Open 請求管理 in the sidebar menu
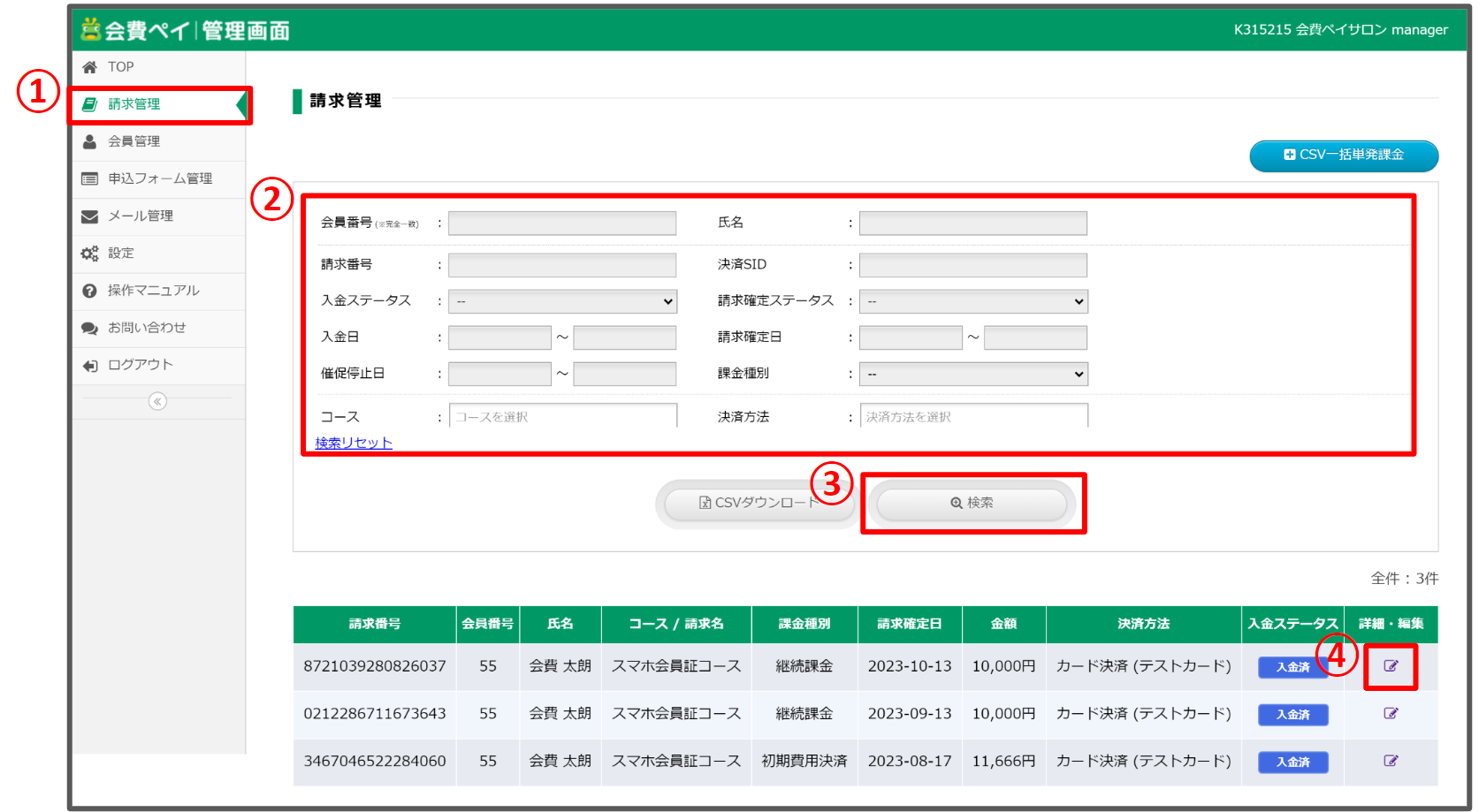This screenshot has height=812, width=1479. click(134, 104)
